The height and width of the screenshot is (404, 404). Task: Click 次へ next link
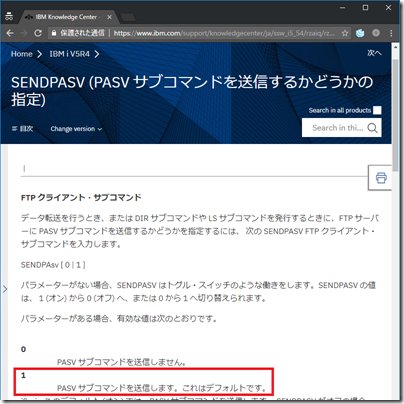pyautogui.click(x=374, y=53)
